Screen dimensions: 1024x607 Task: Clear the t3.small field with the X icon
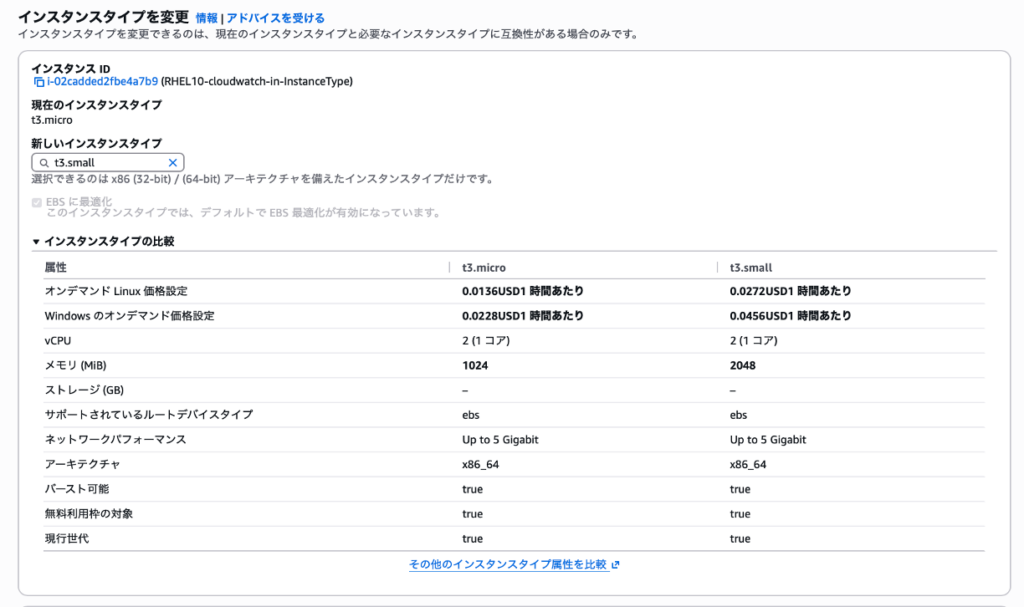(x=172, y=162)
